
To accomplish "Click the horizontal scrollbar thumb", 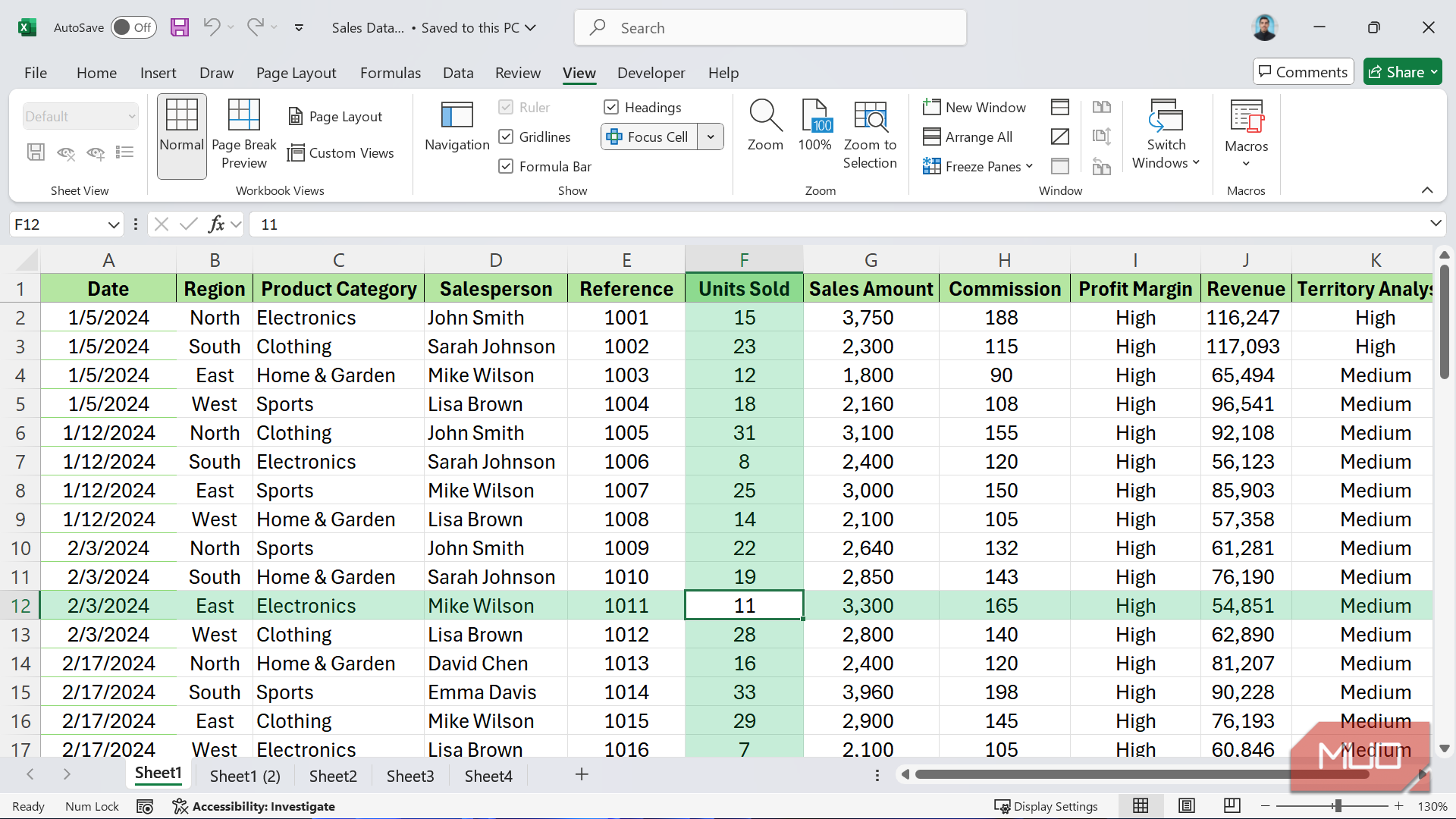I will (1142, 774).
